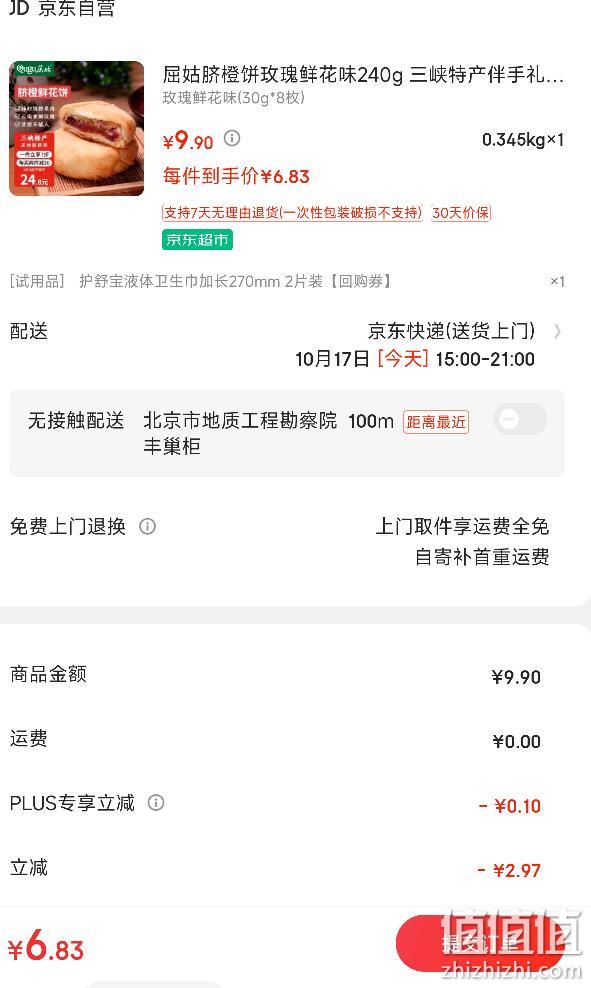Tap the 京东自营 store name header
The height and width of the screenshot is (988, 591).
[x=77, y=8]
